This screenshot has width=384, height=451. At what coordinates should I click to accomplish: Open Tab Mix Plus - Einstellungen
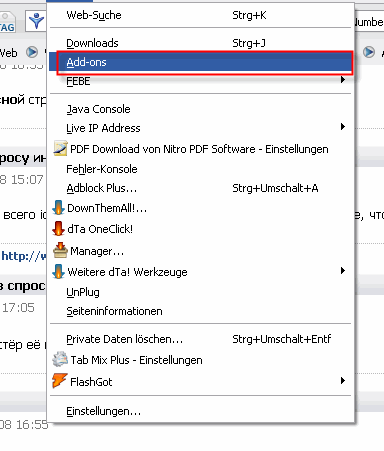click(200, 360)
